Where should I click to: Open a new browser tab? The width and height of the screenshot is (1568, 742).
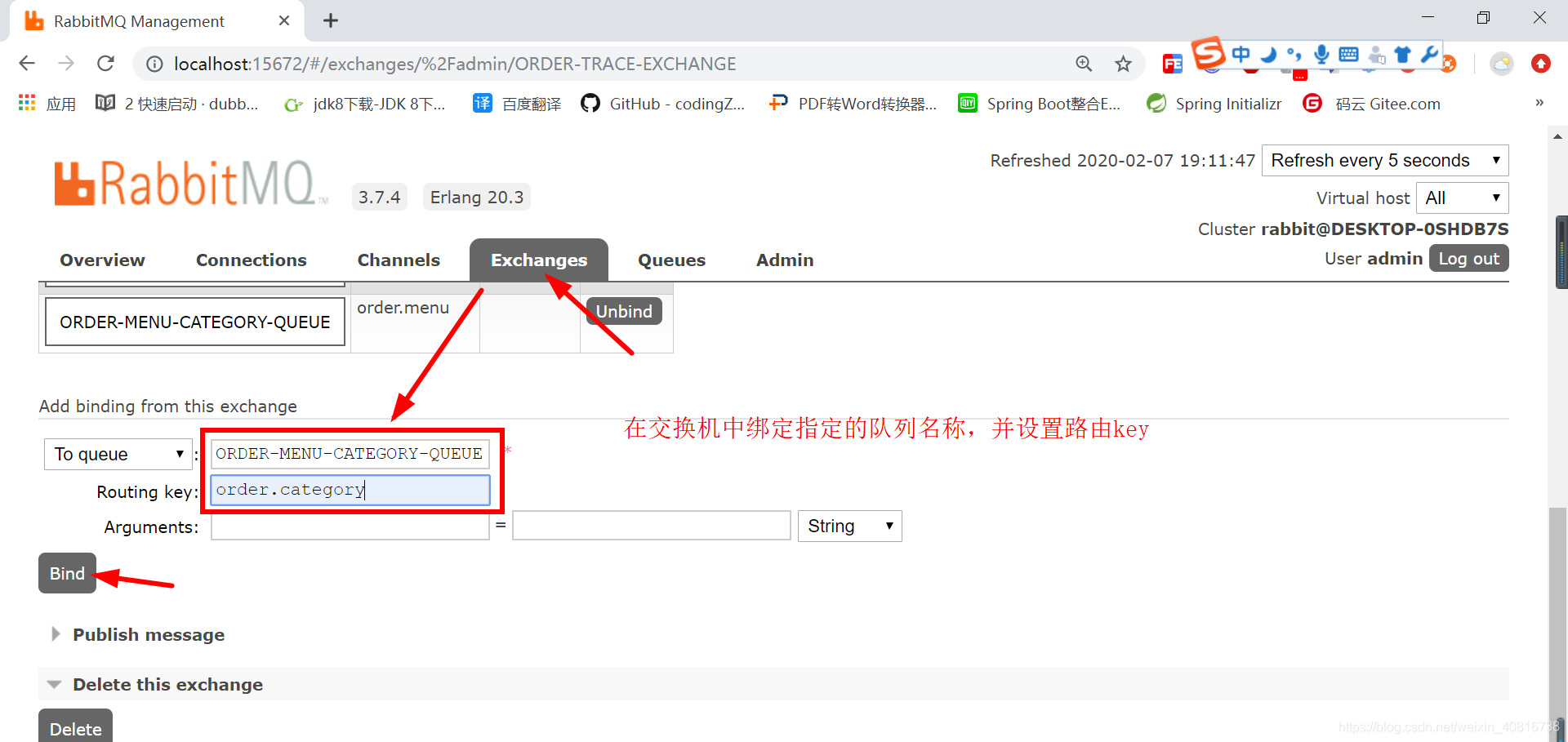click(331, 20)
